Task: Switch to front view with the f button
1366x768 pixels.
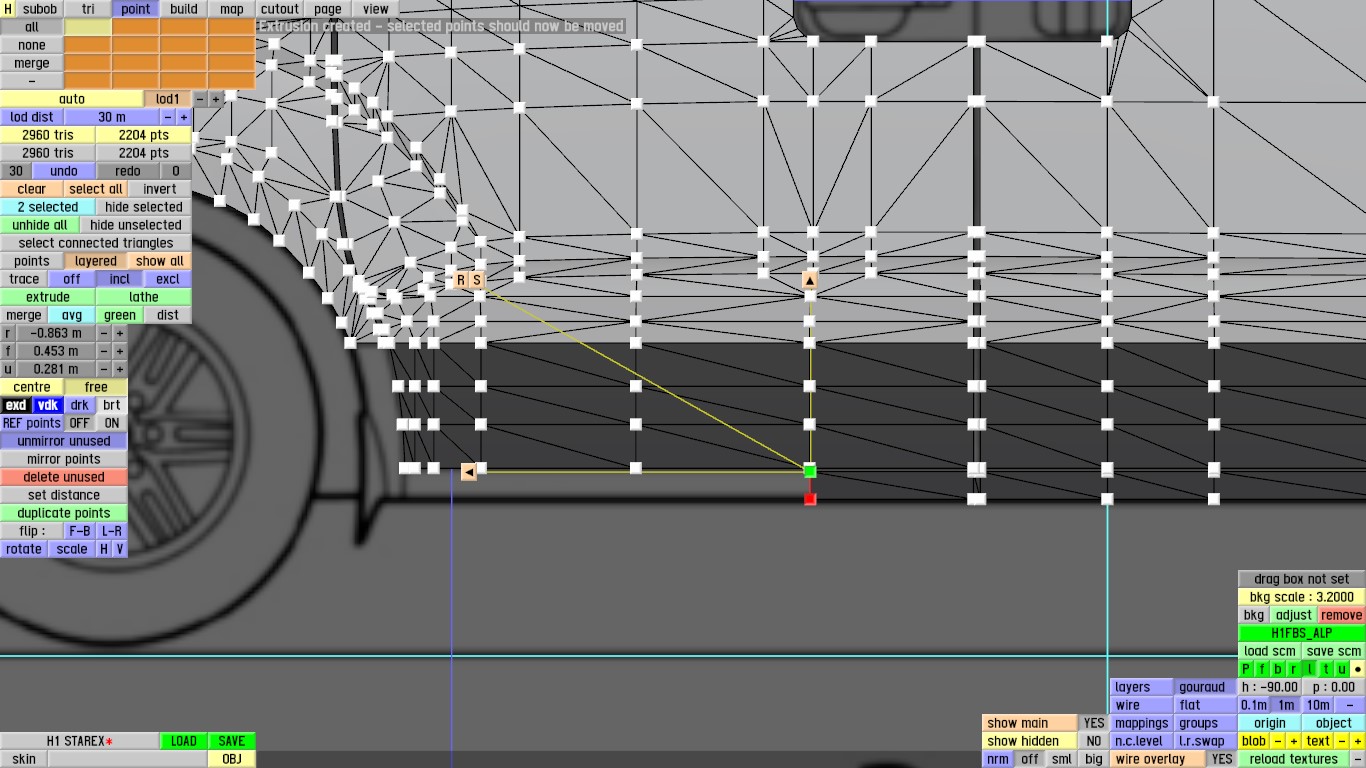Action: [x=1262, y=669]
